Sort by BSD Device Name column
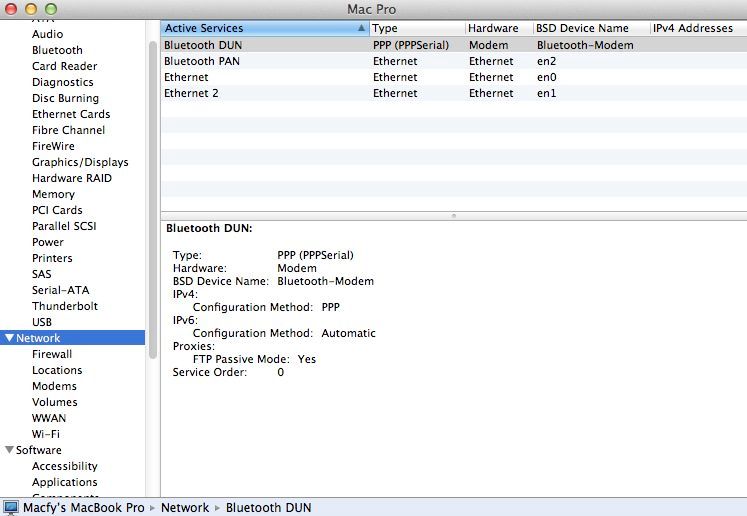The image size is (747, 516). pos(592,28)
